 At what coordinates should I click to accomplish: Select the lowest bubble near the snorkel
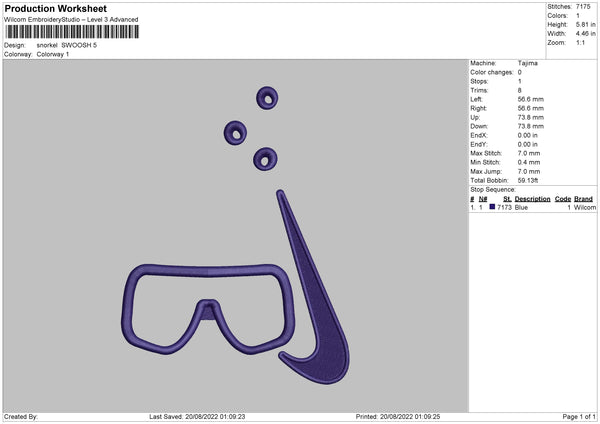tap(265, 159)
